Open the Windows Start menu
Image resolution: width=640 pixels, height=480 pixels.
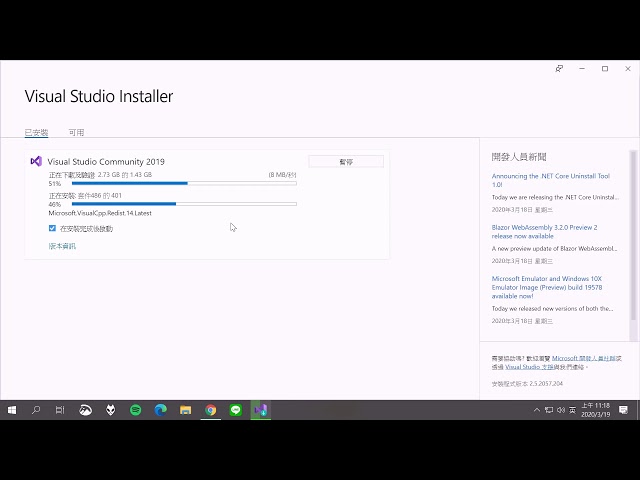point(12,410)
